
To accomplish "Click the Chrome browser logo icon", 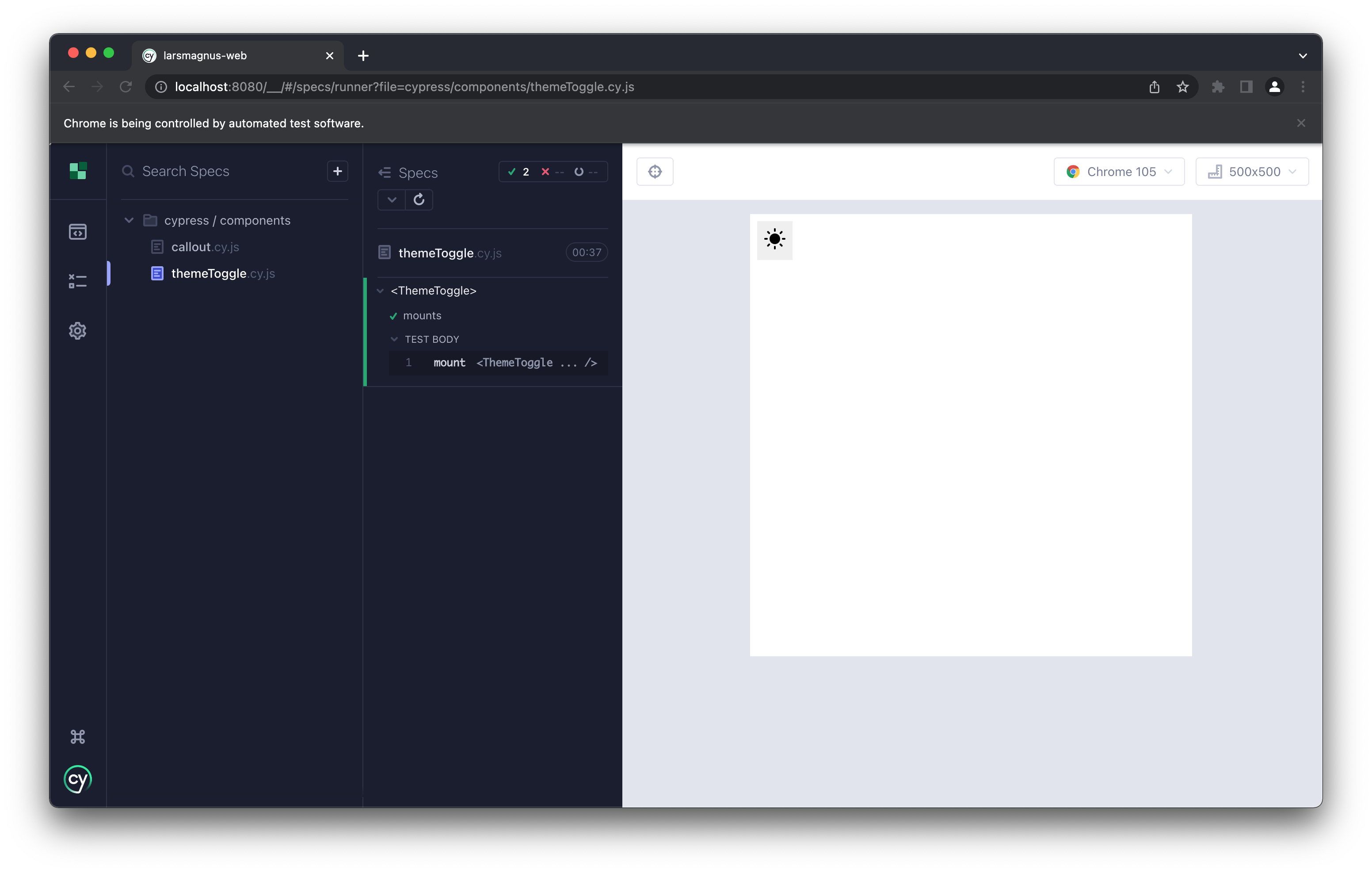I will coord(1074,171).
